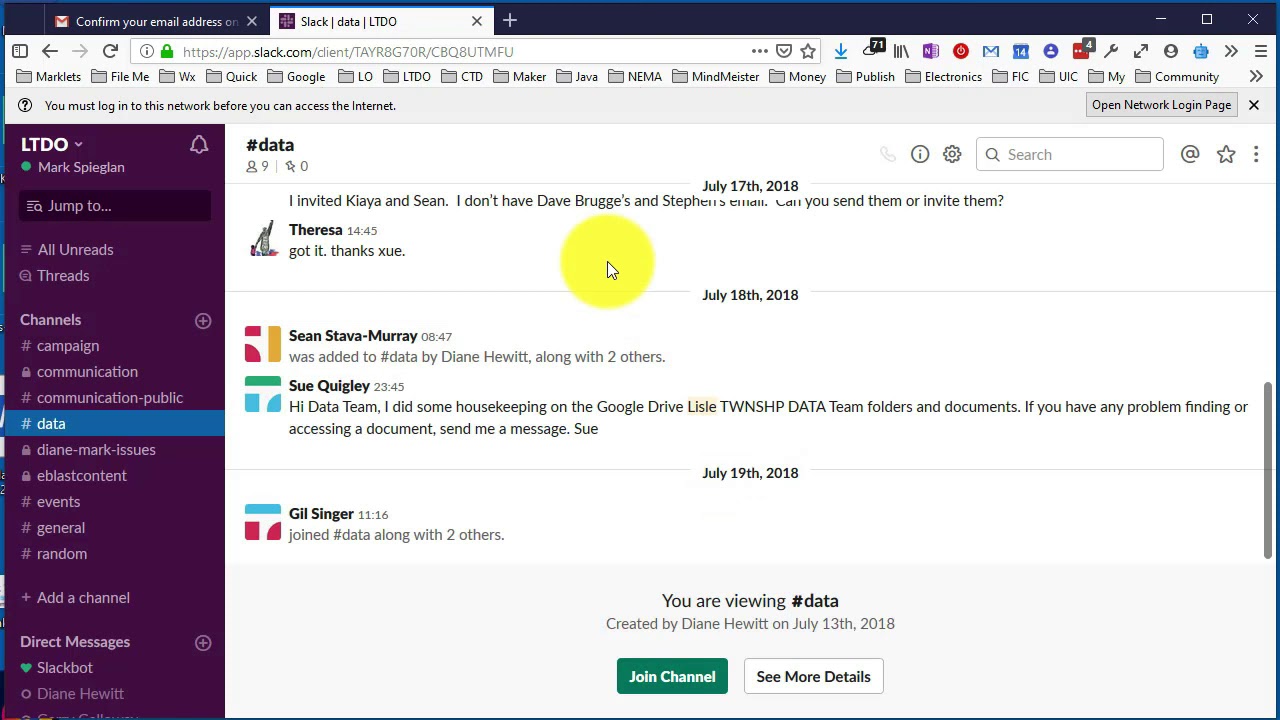The image size is (1280, 720).
Task: Show more bookmarks chevron
Action: (x=1256, y=77)
